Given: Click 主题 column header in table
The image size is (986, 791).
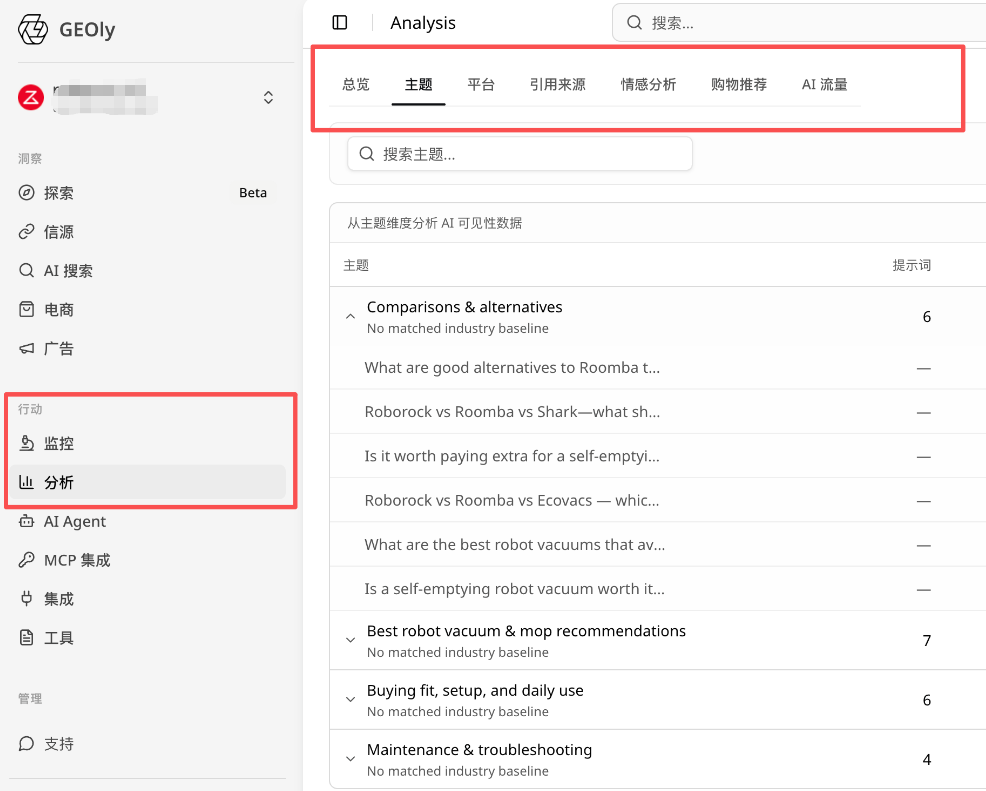Looking at the screenshot, I should tap(356, 265).
